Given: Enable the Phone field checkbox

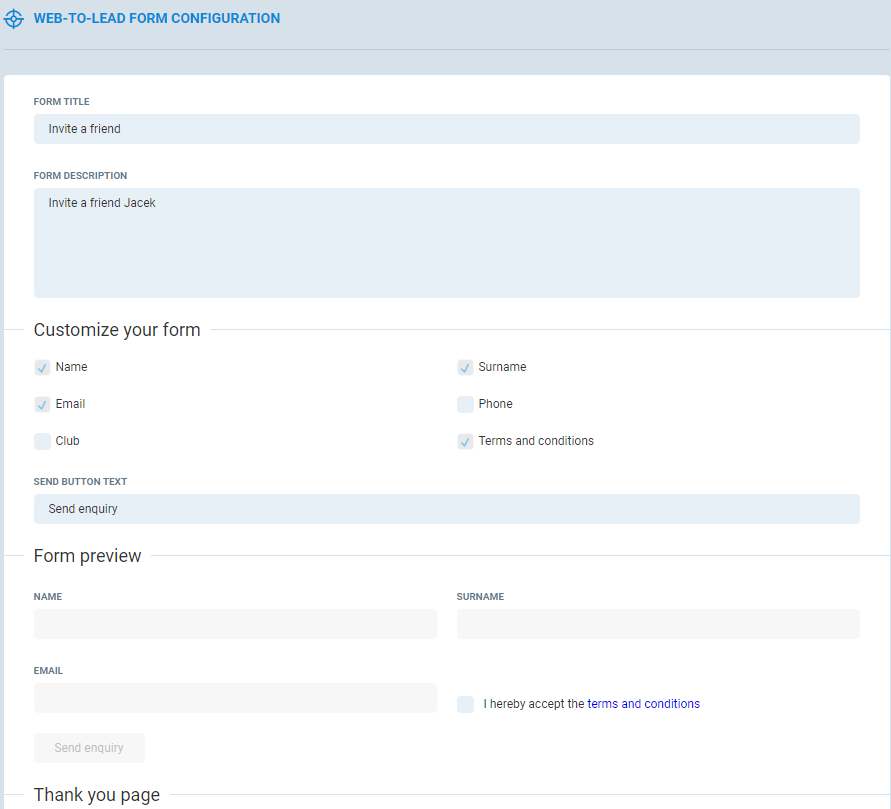Looking at the screenshot, I should point(465,404).
